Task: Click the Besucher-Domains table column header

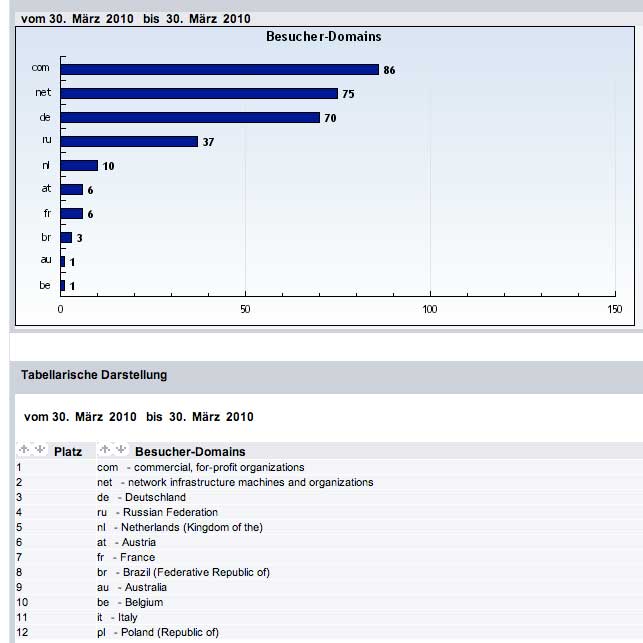Action: 190,452
